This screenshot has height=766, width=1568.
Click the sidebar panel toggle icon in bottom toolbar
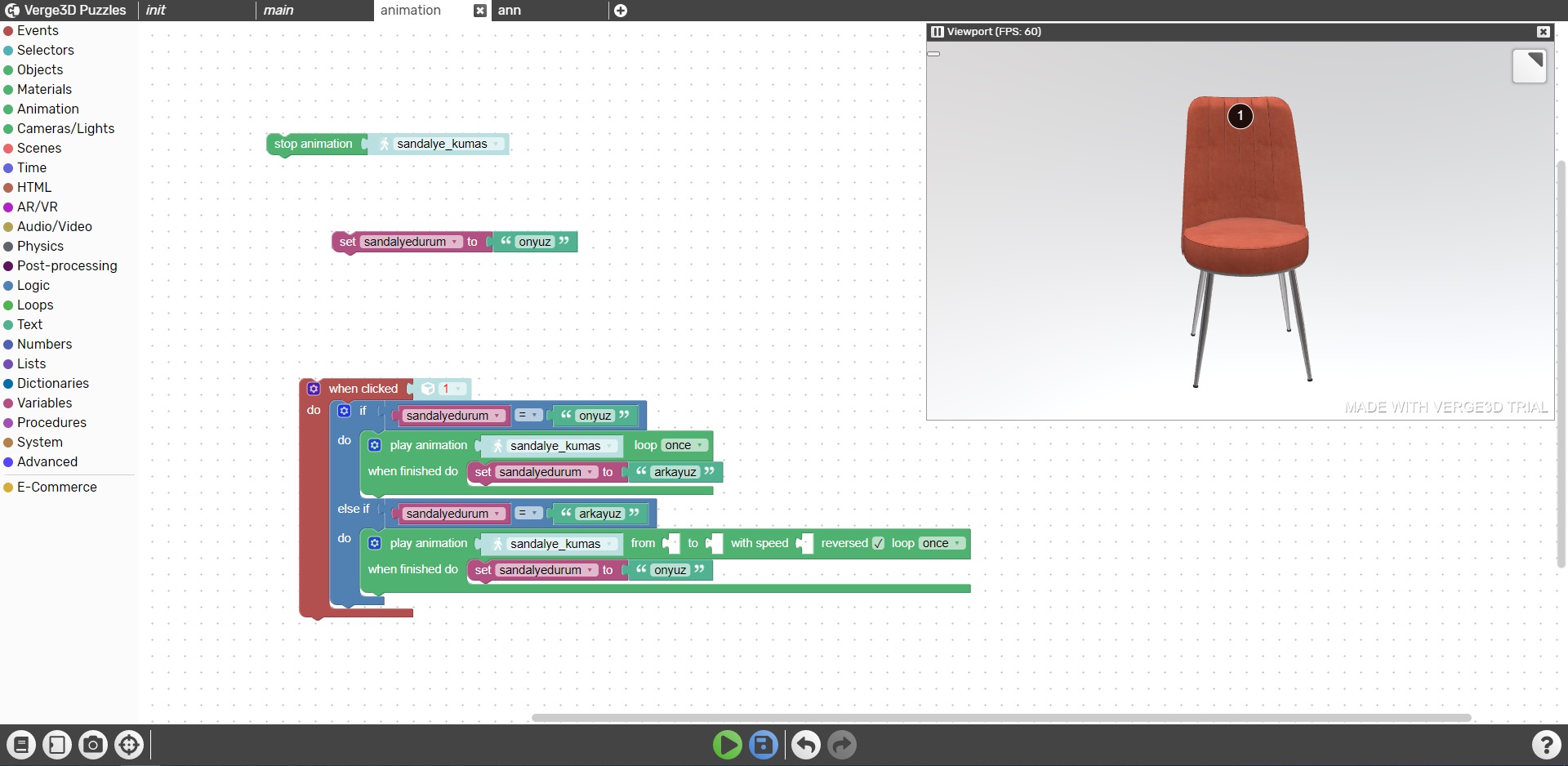coord(57,745)
